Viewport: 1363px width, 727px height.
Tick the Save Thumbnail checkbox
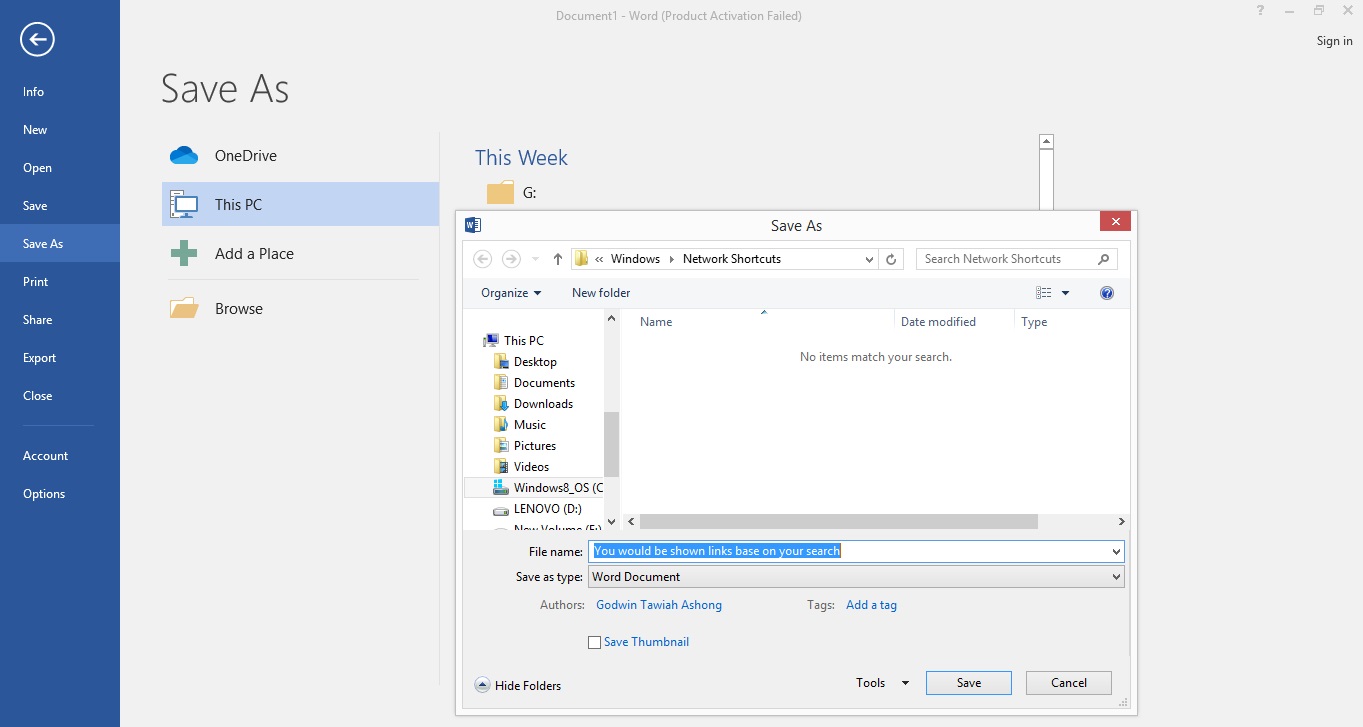click(595, 643)
